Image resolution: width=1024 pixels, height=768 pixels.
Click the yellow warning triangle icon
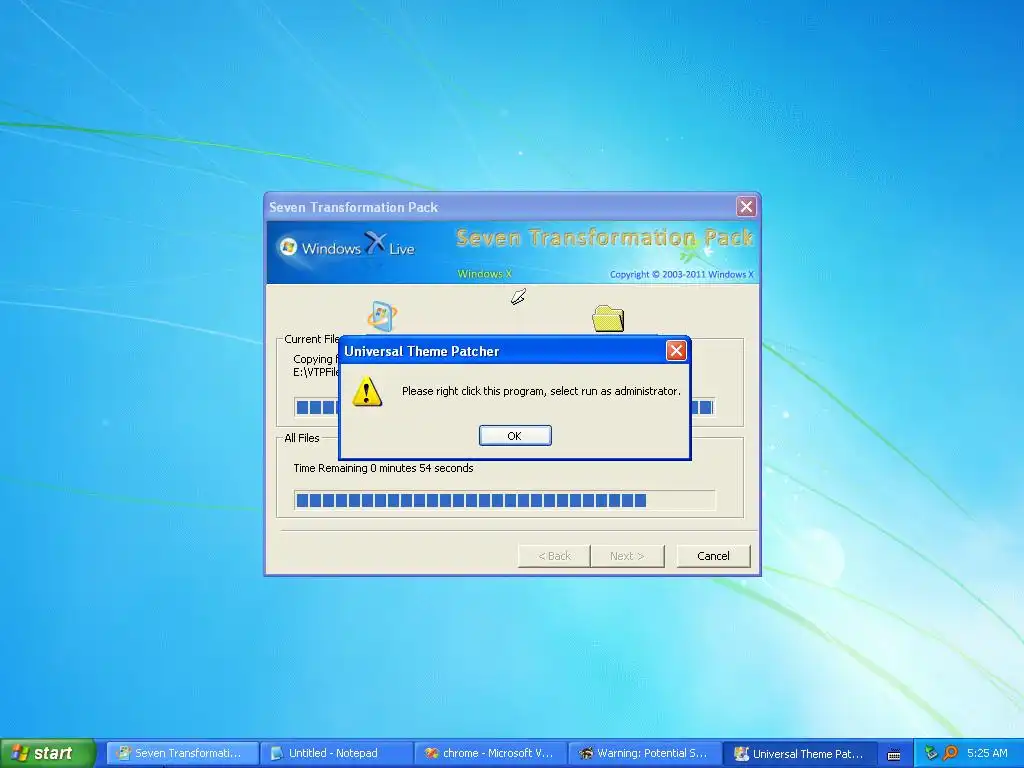367,391
